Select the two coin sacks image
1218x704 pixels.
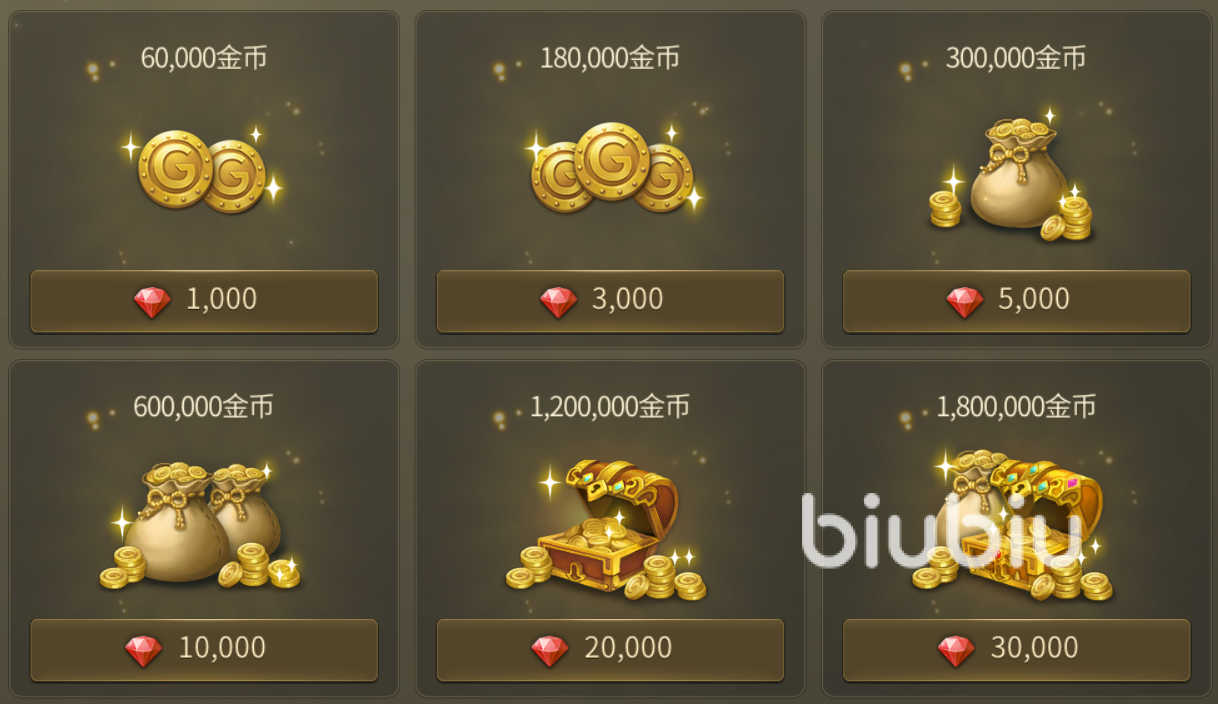point(200,525)
